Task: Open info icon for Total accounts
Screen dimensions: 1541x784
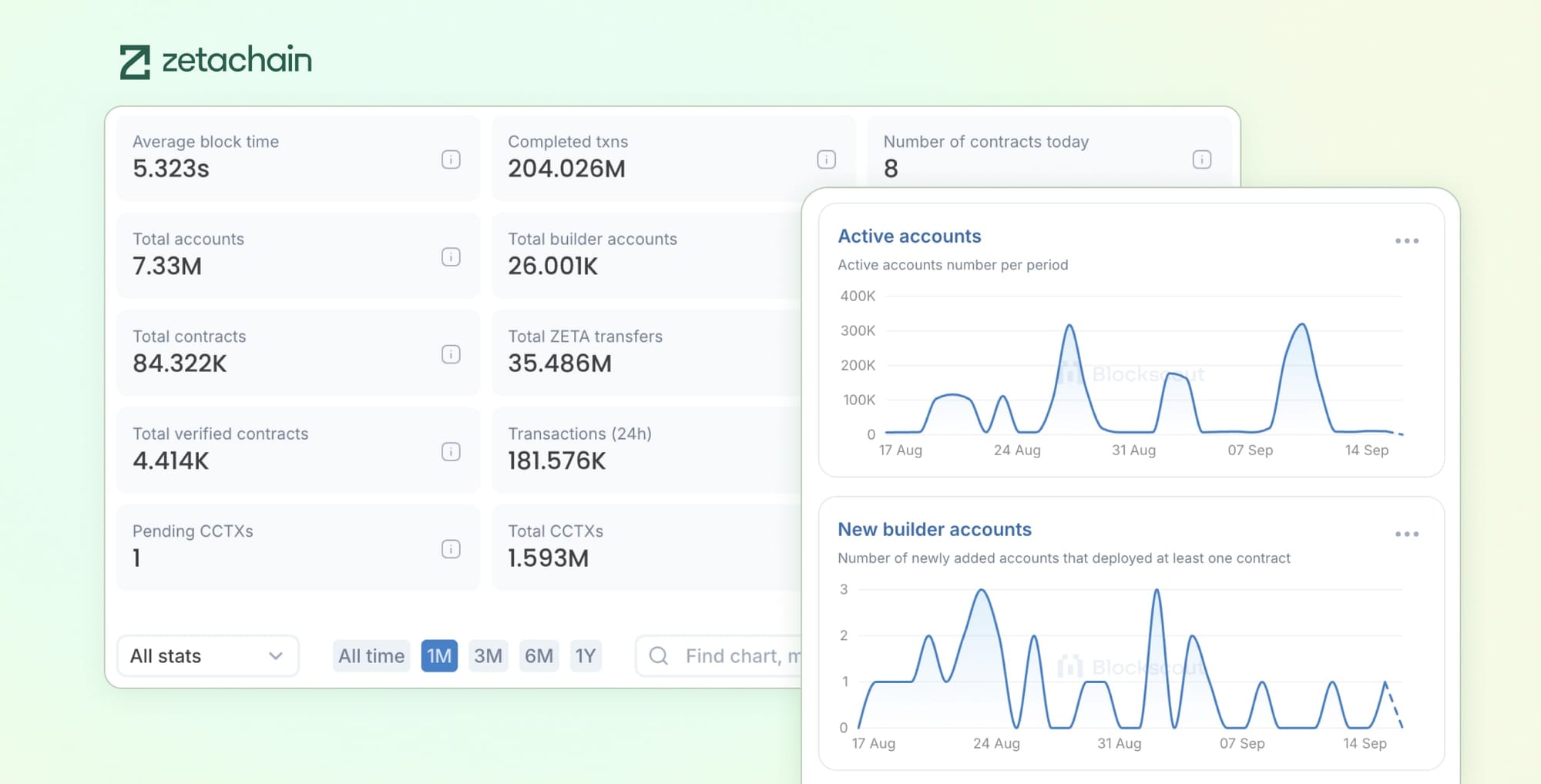Action: tap(451, 256)
